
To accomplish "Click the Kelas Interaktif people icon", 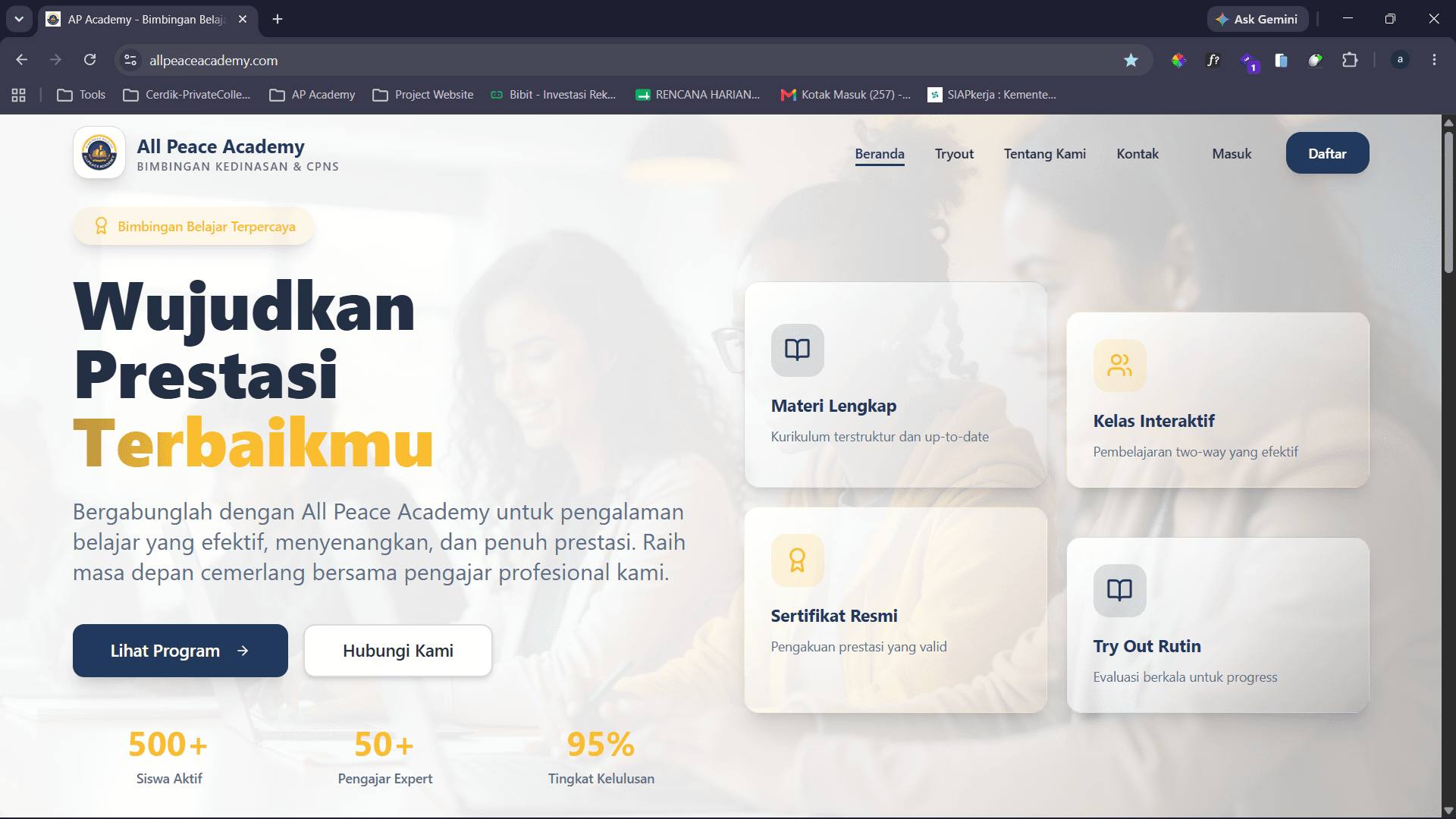I will click(x=1119, y=366).
